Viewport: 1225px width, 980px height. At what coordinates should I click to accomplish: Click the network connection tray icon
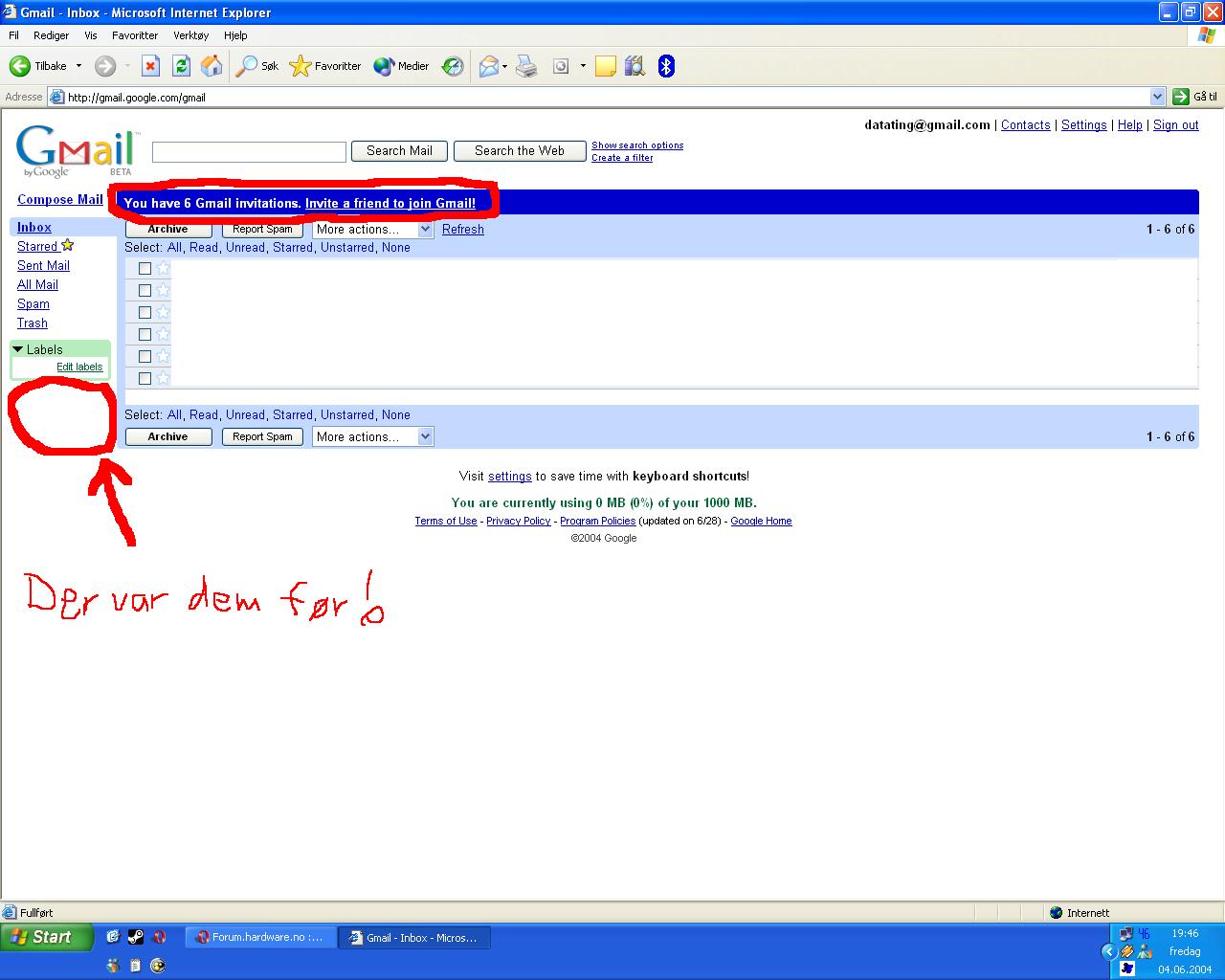(1126, 934)
